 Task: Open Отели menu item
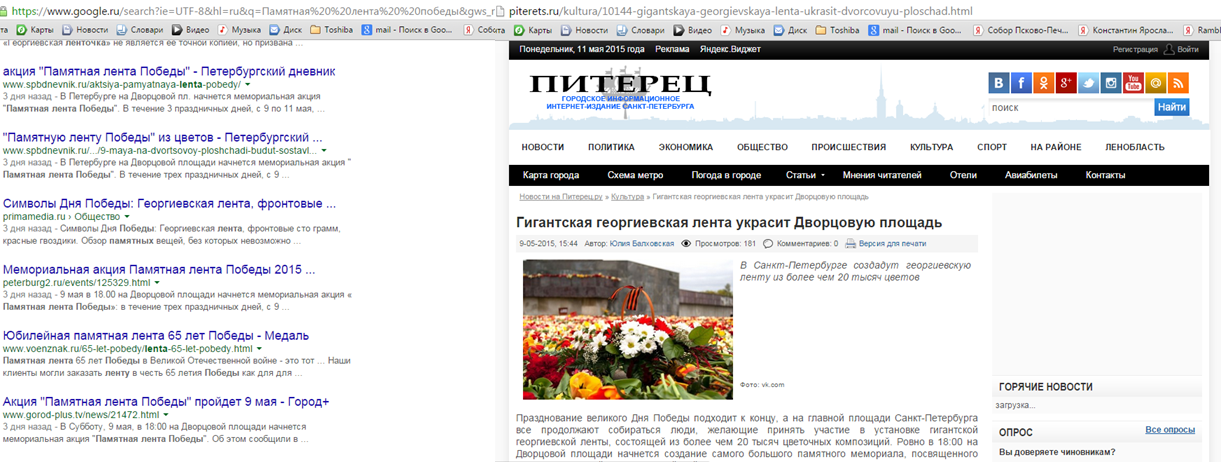[963, 175]
